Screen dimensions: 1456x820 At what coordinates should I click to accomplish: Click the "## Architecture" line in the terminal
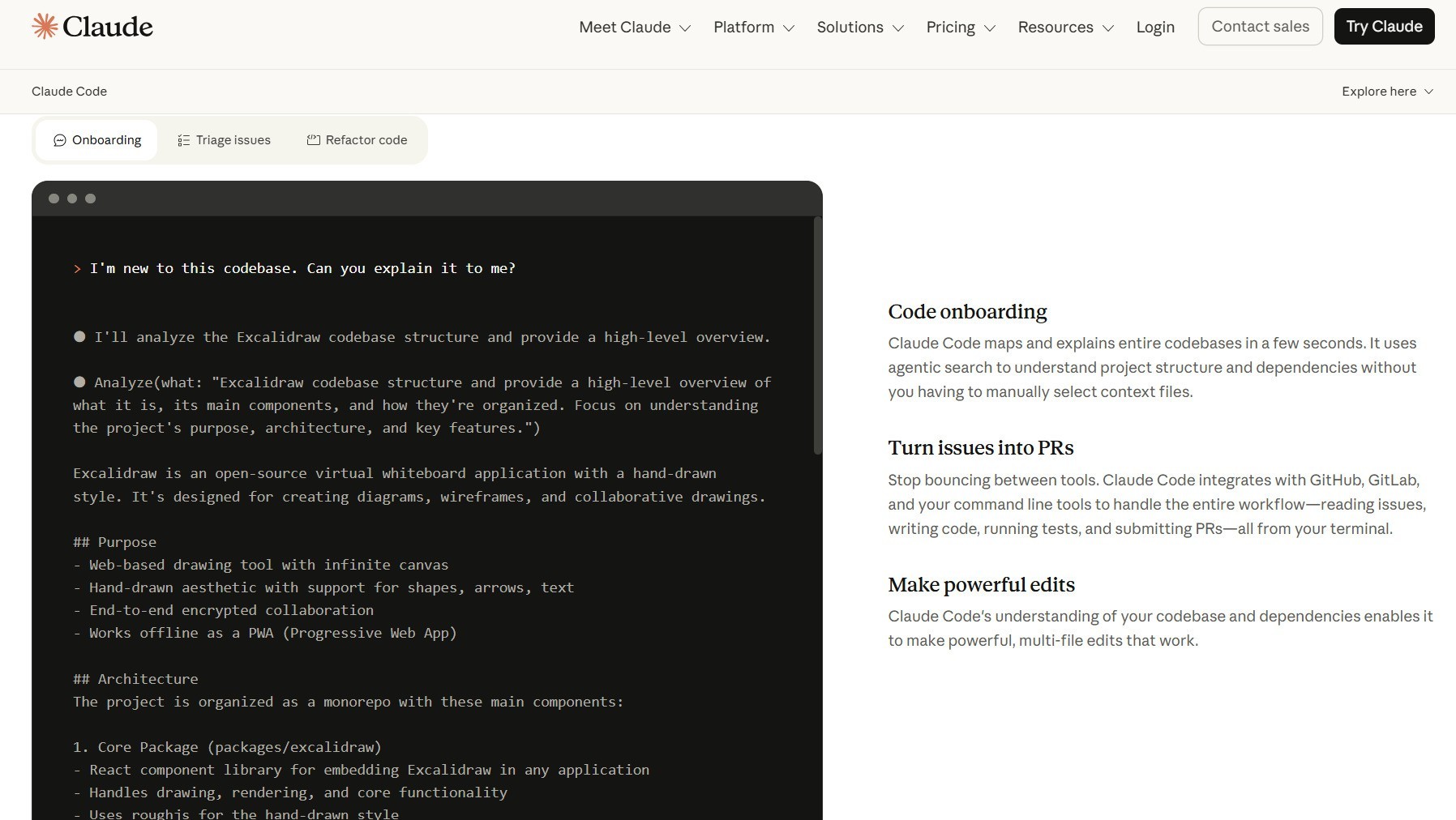click(135, 679)
